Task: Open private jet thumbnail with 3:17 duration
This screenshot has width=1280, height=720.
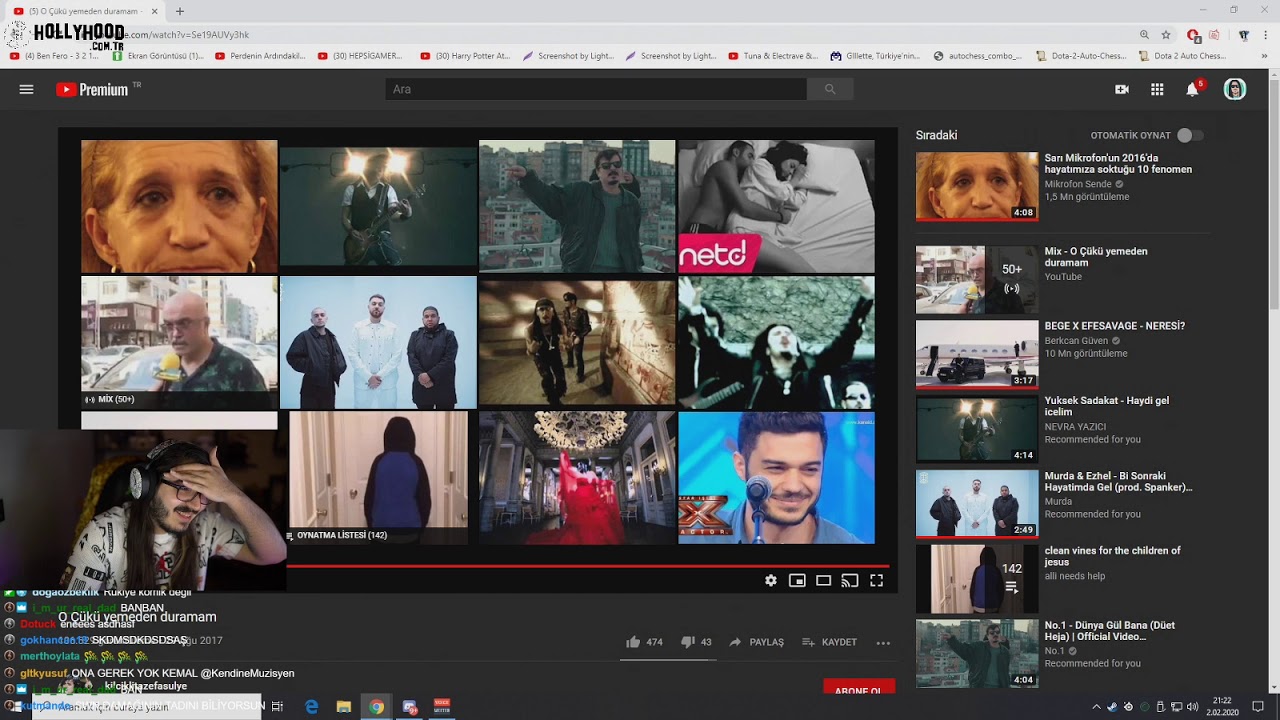Action: [x=977, y=354]
